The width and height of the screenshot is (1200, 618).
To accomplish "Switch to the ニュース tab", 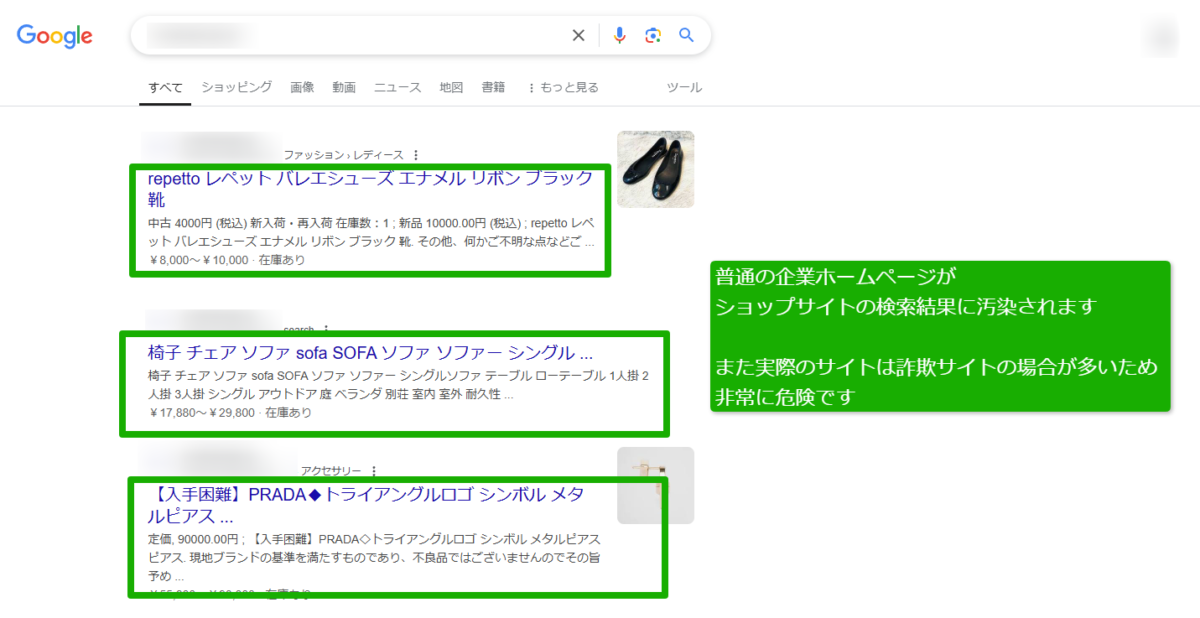I will click(397, 87).
